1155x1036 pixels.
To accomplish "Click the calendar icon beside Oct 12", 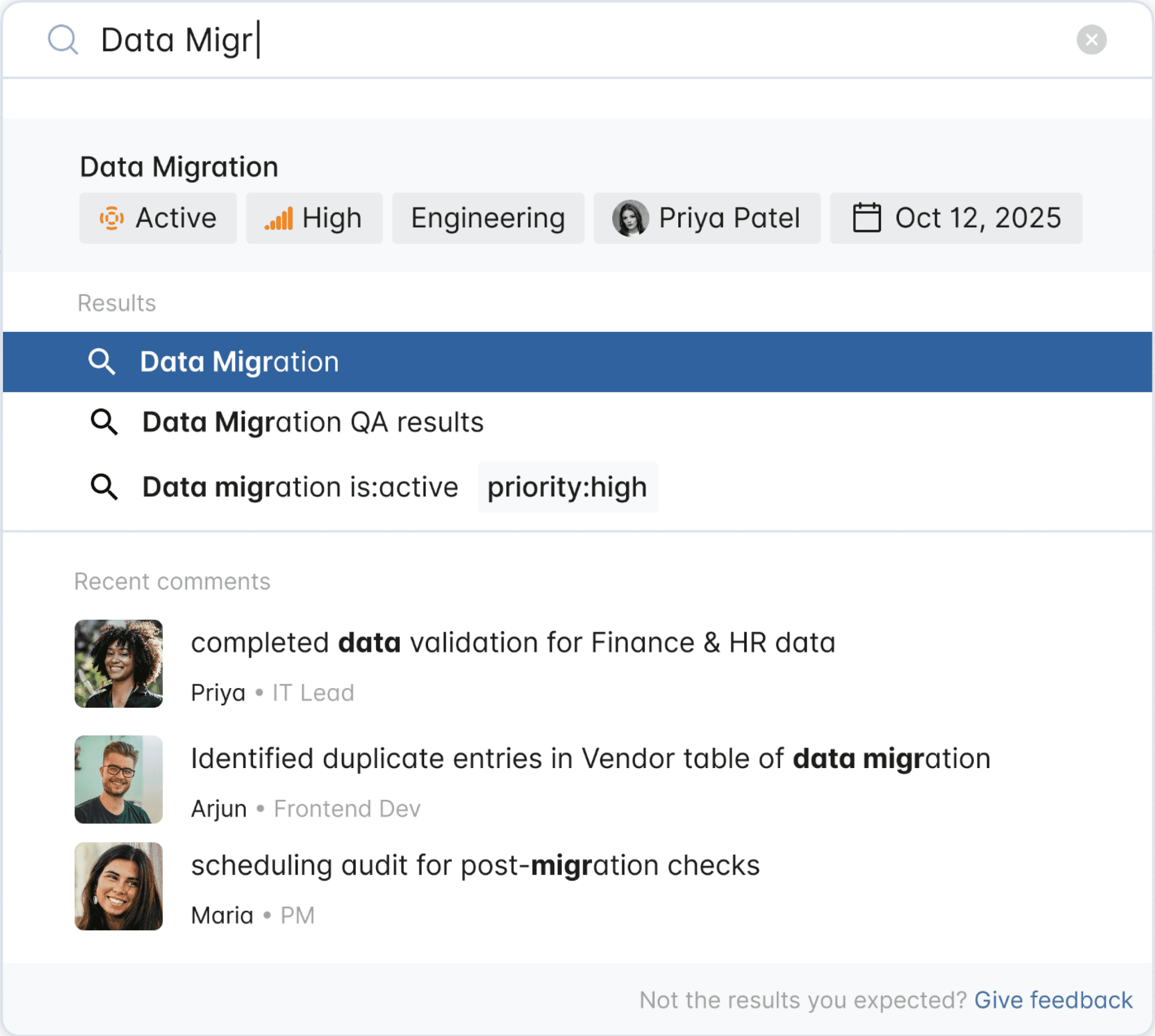I will [866, 218].
